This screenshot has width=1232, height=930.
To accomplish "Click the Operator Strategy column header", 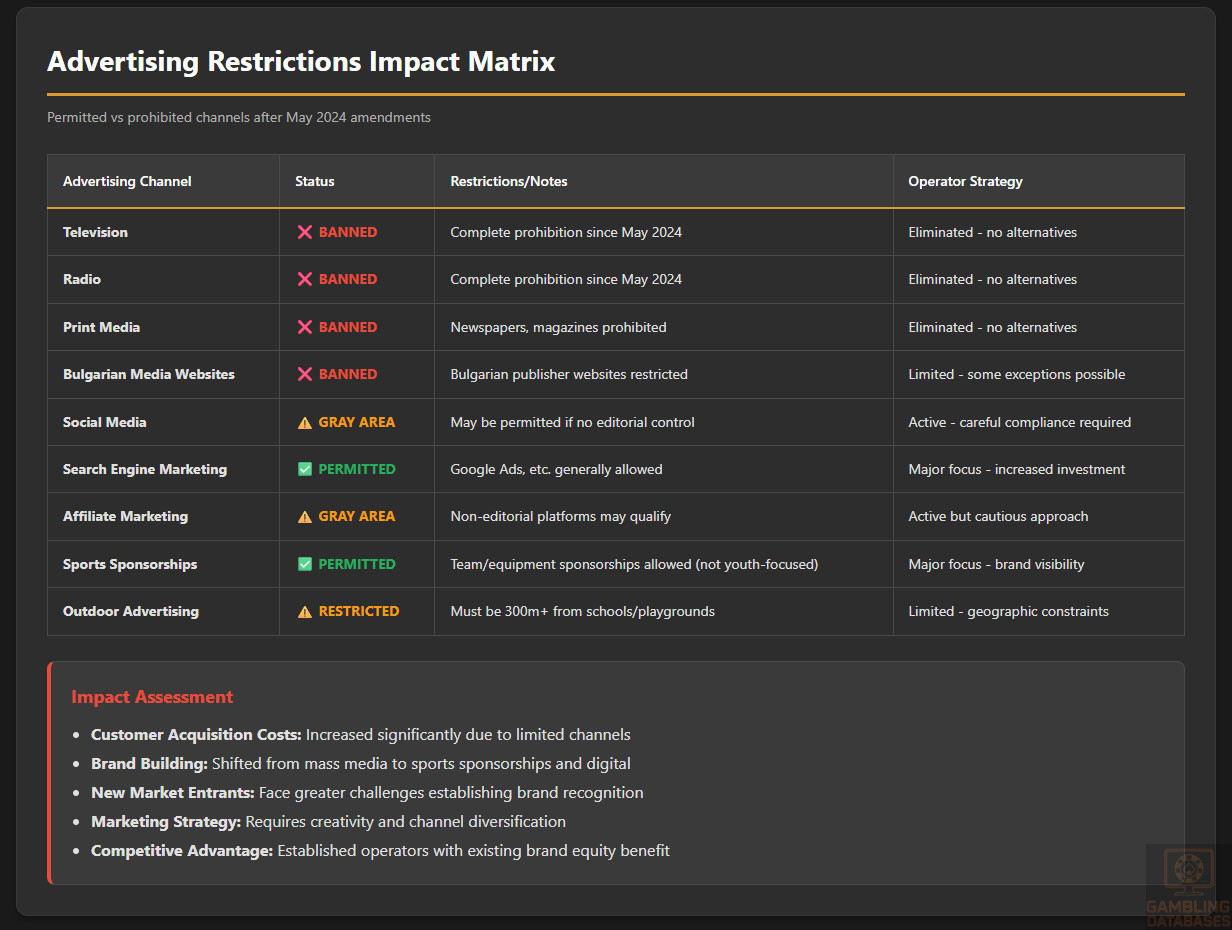I will (x=965, y=181).
